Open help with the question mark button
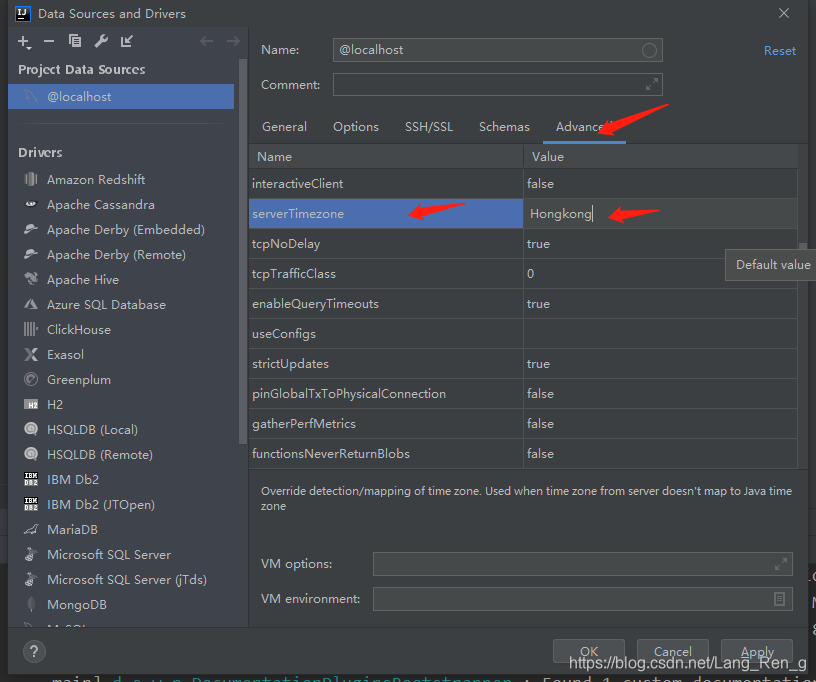The height and width of the screenshot is (682, 816). [x=34, y=651]
